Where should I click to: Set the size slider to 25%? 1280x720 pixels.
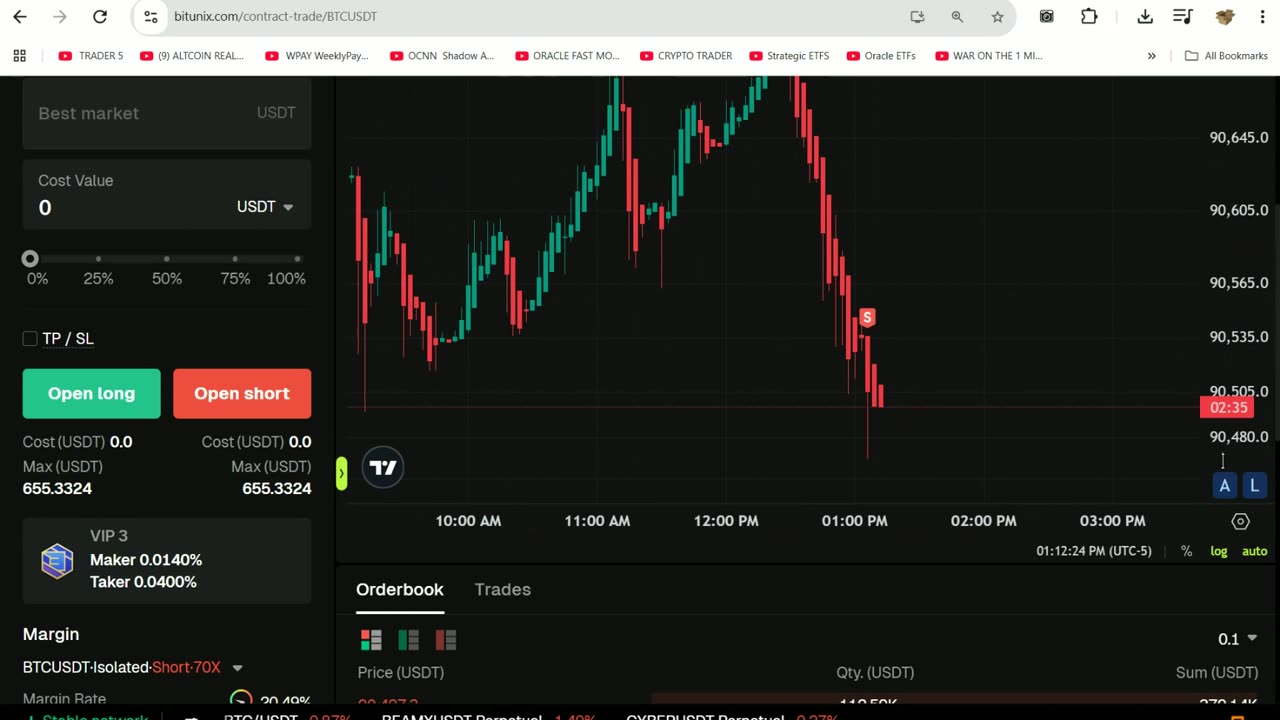click(x=98, y=259)
